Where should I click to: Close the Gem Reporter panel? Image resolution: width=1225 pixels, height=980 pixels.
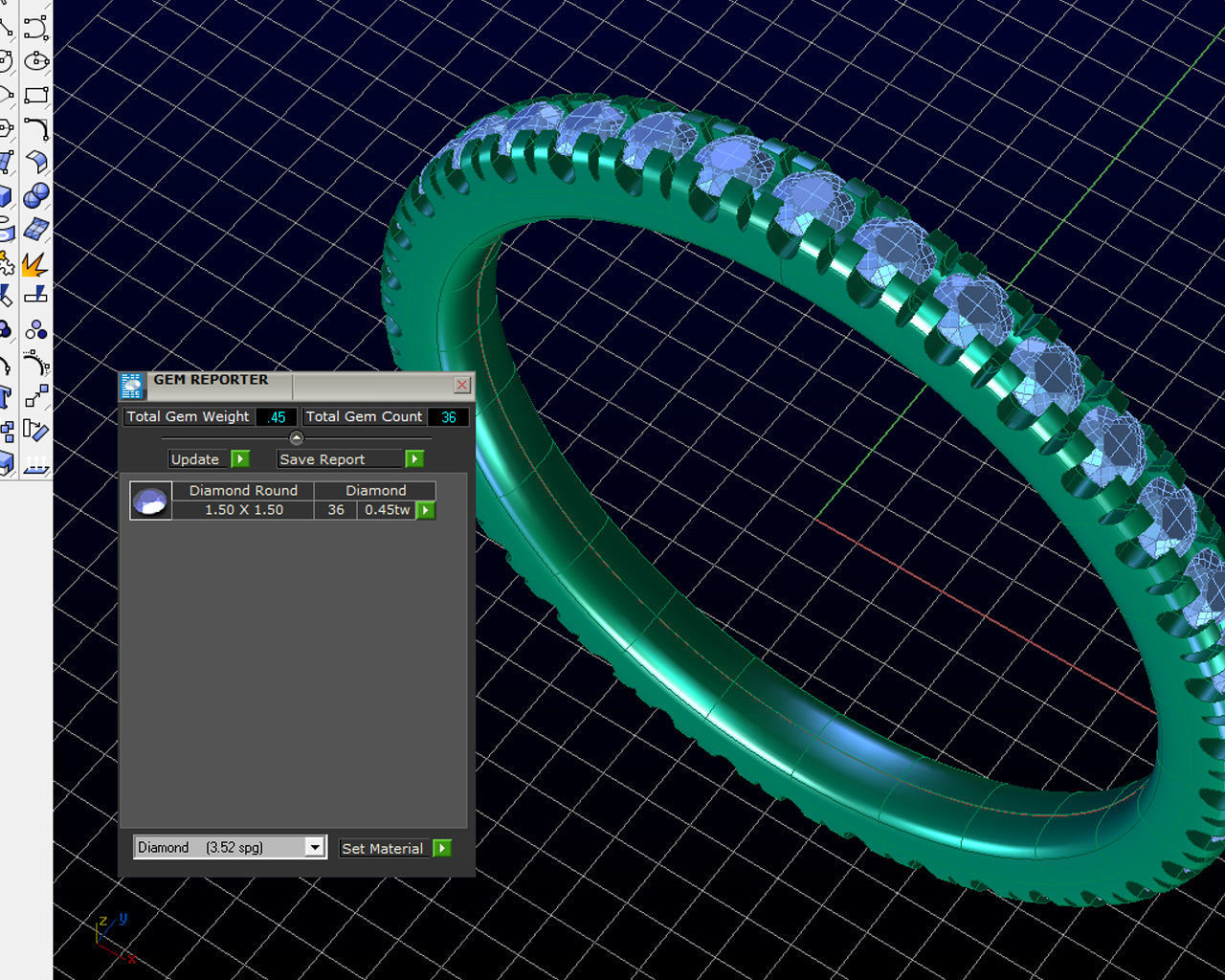461,385
